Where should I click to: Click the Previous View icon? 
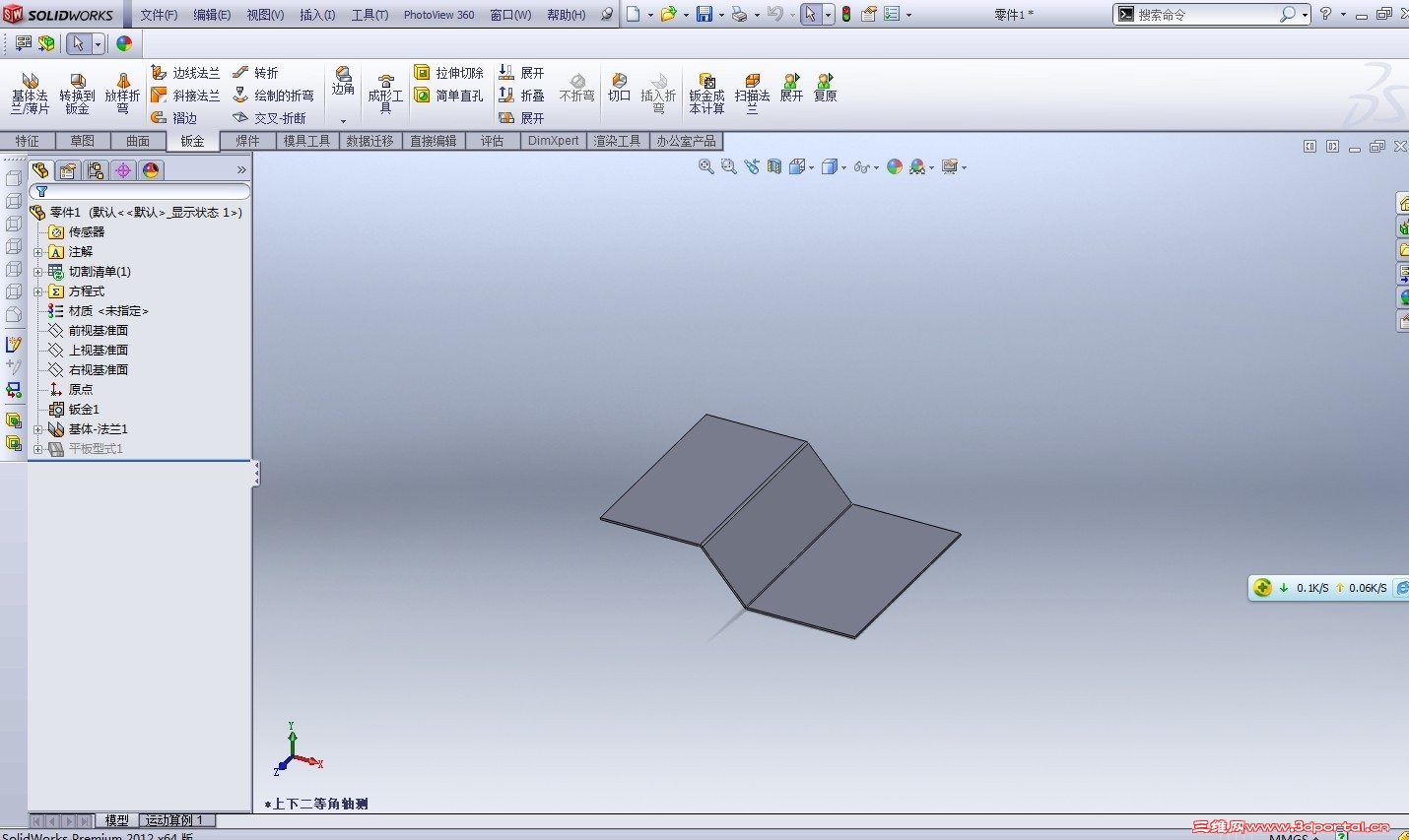752,167
